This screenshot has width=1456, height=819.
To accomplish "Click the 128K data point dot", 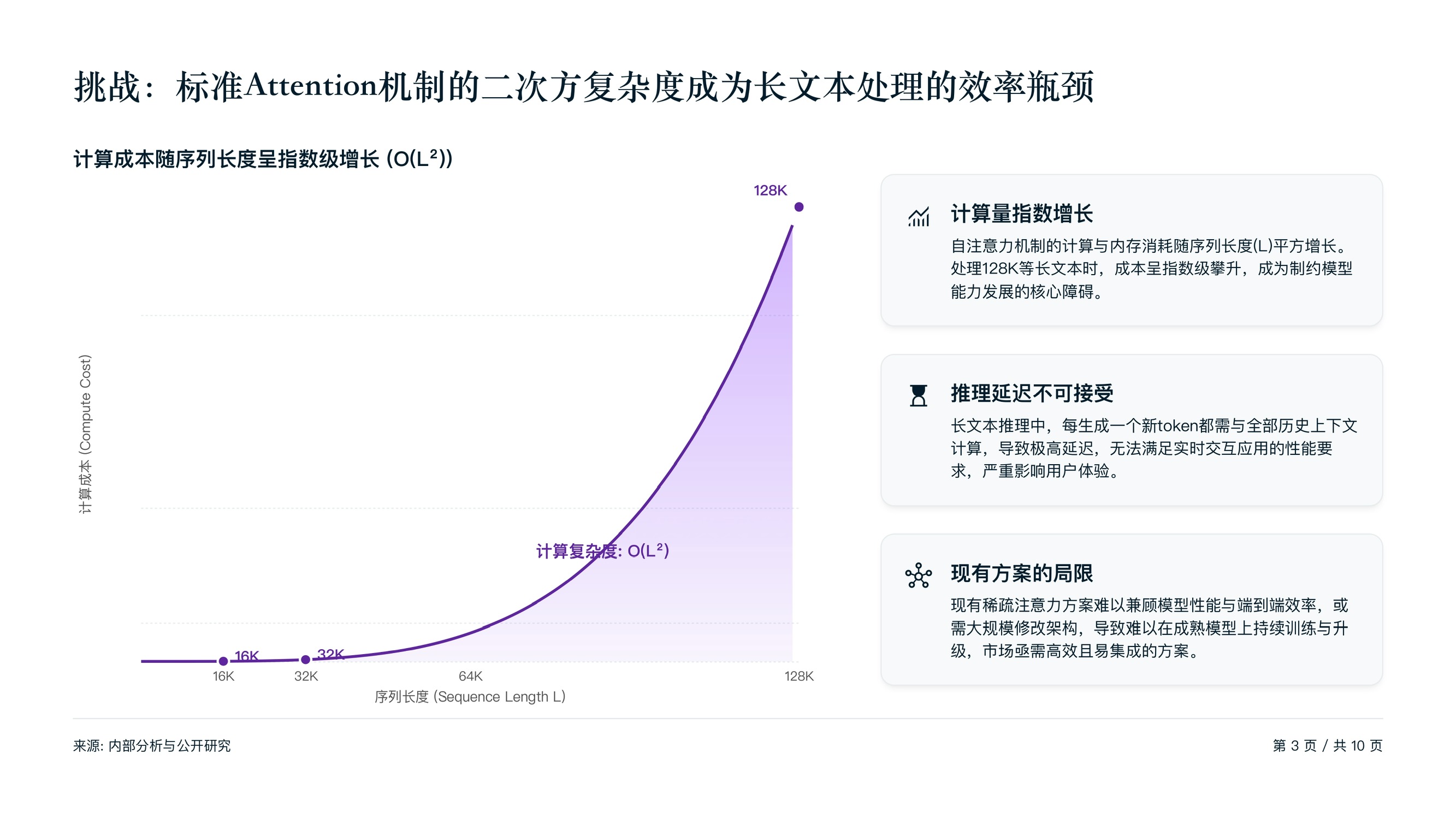I will [798, 207].
